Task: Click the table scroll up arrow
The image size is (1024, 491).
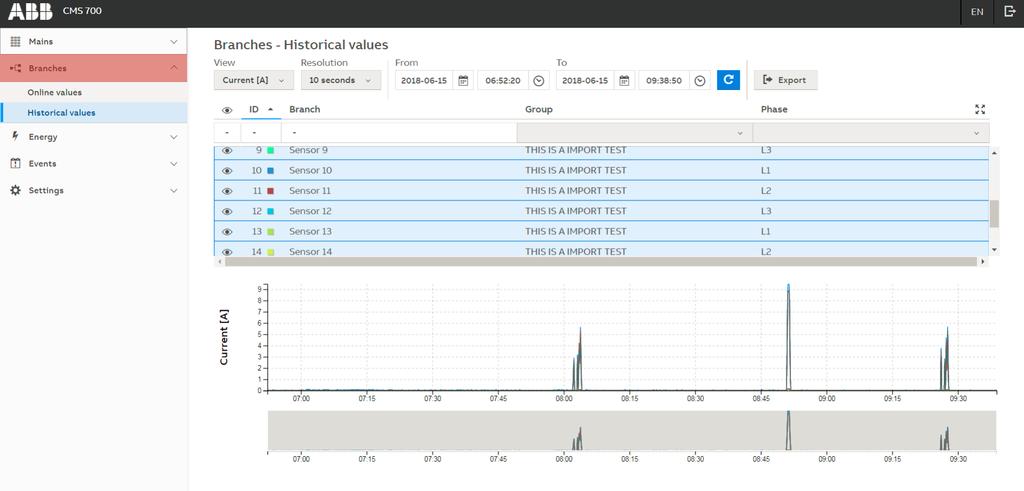Action: [x=994, y=152]
